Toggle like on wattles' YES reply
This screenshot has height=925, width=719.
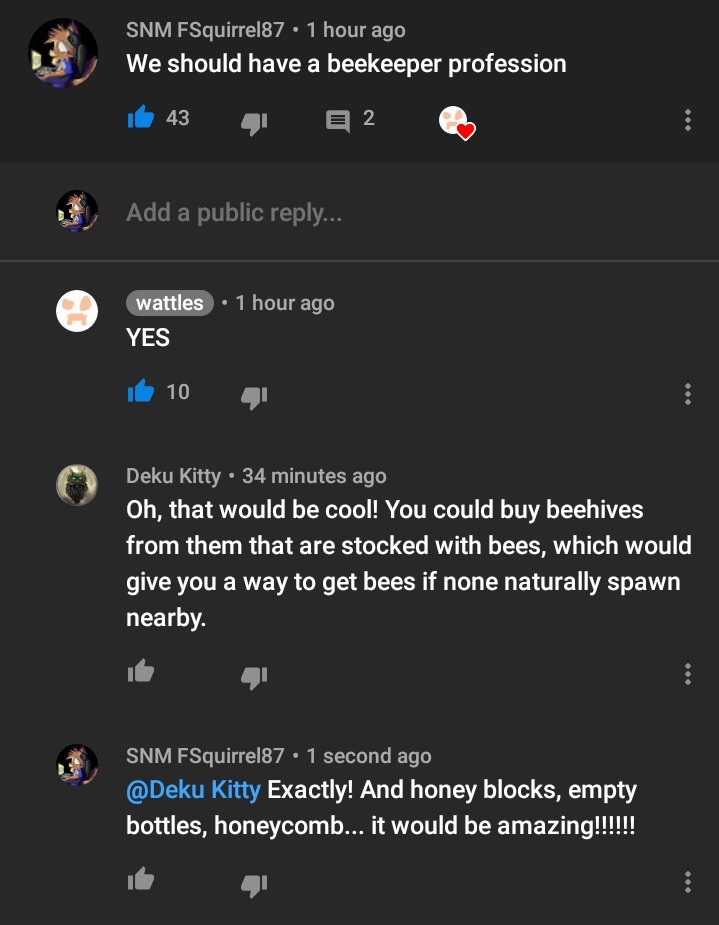pos(141,391)
